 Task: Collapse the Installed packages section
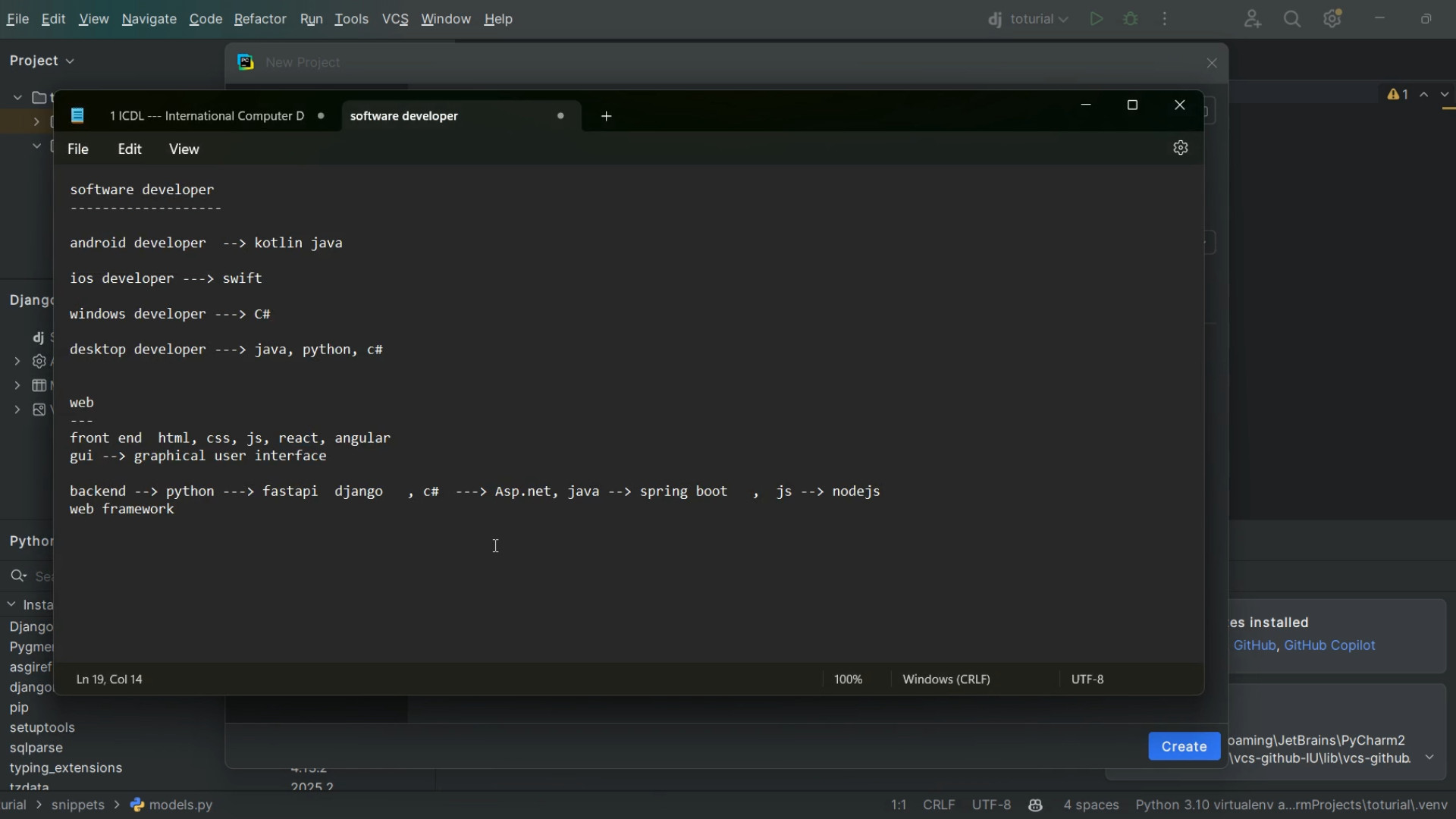(x=12, y=604)
